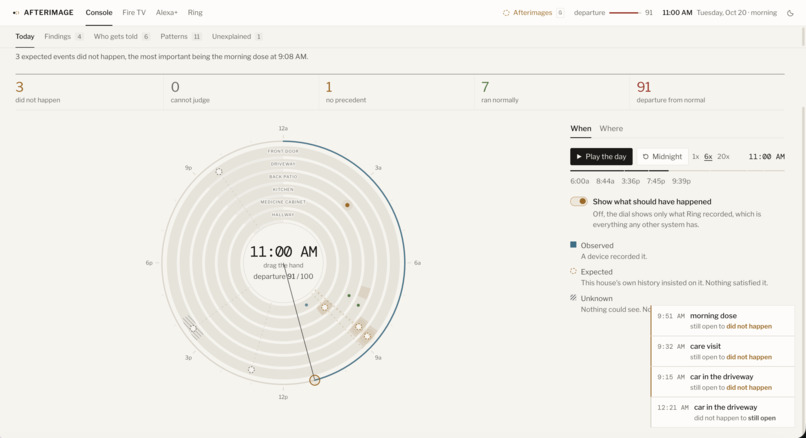The width and height of the screenshot is (806, 438).
Task: Set playback speed to 20x
Action: pos(723,156)
